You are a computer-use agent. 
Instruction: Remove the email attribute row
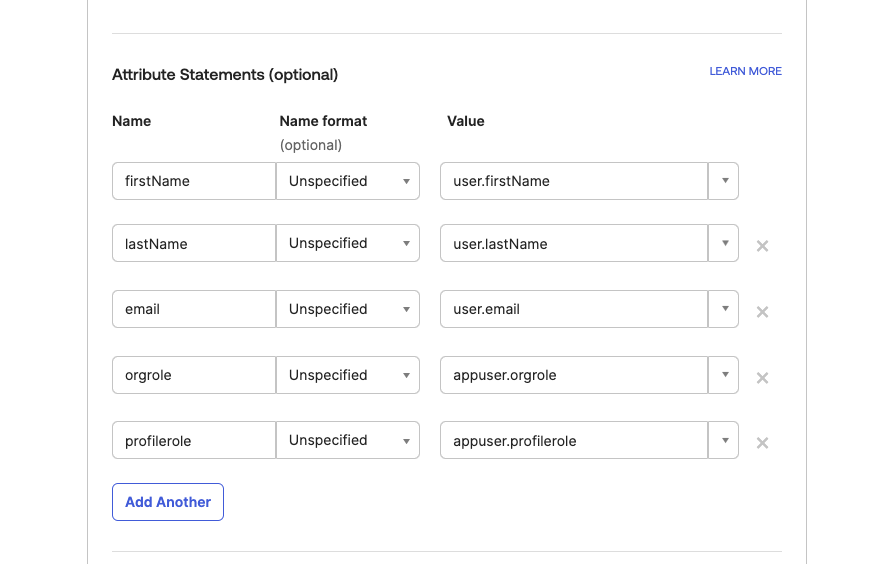(762, 312)
